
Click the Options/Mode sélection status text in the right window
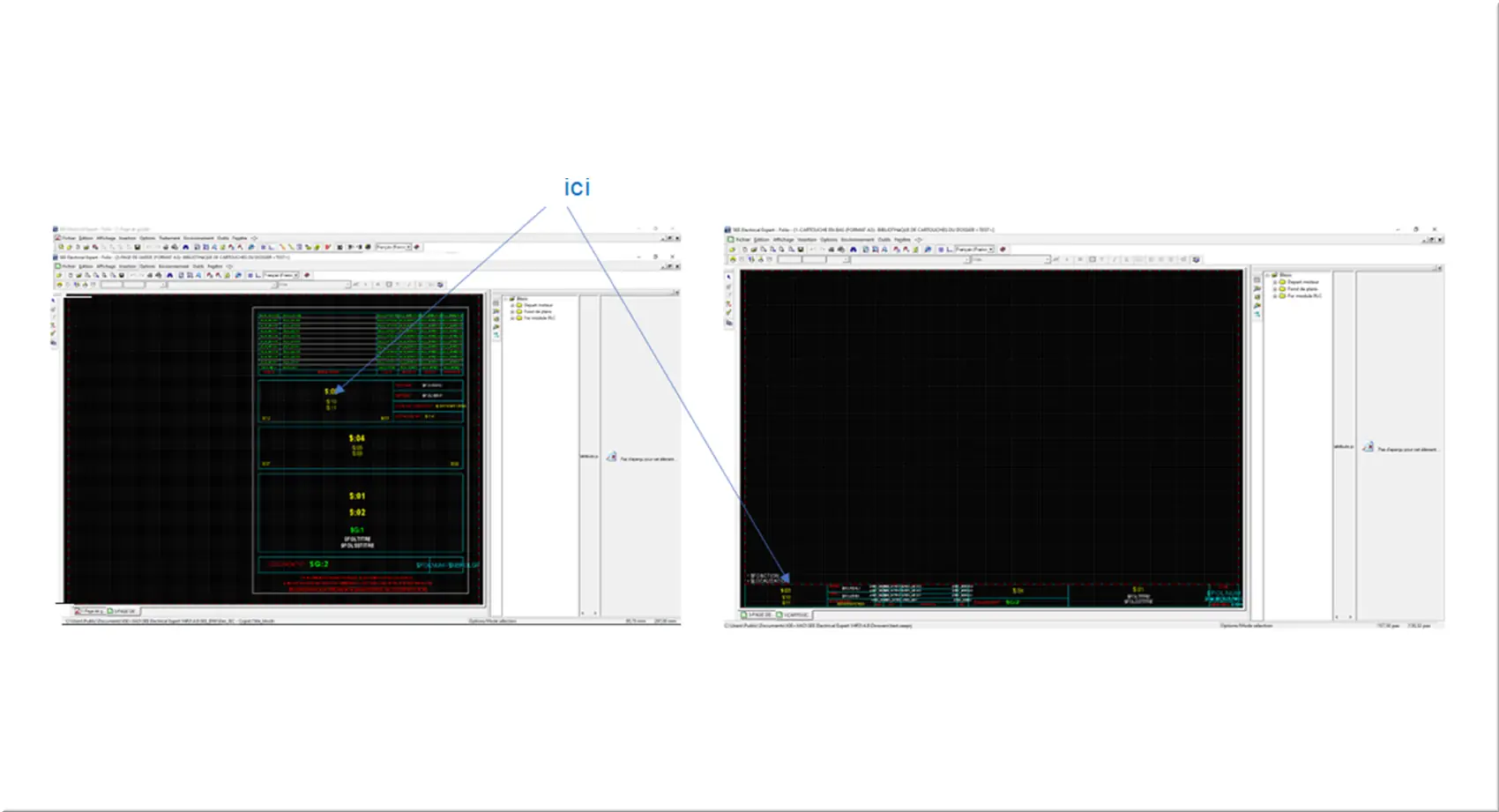point(1246,625)
